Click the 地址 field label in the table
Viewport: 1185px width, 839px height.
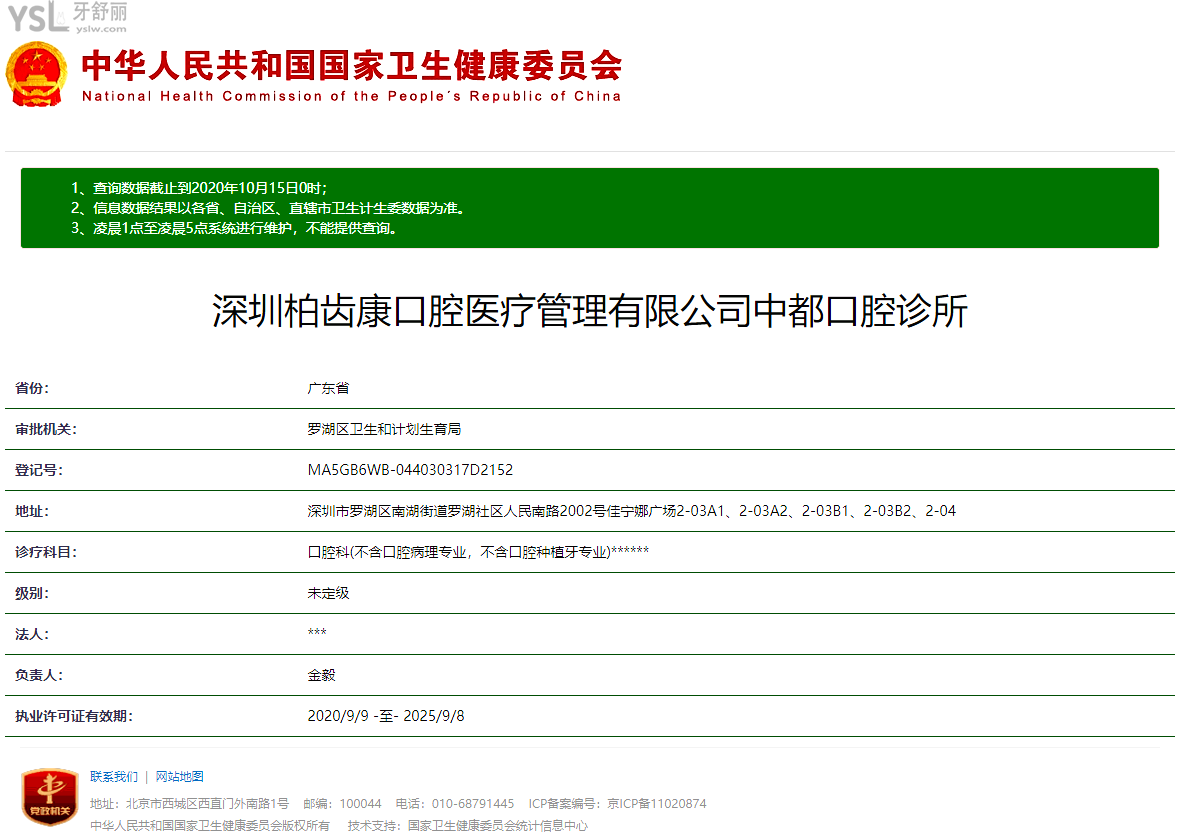32,511
